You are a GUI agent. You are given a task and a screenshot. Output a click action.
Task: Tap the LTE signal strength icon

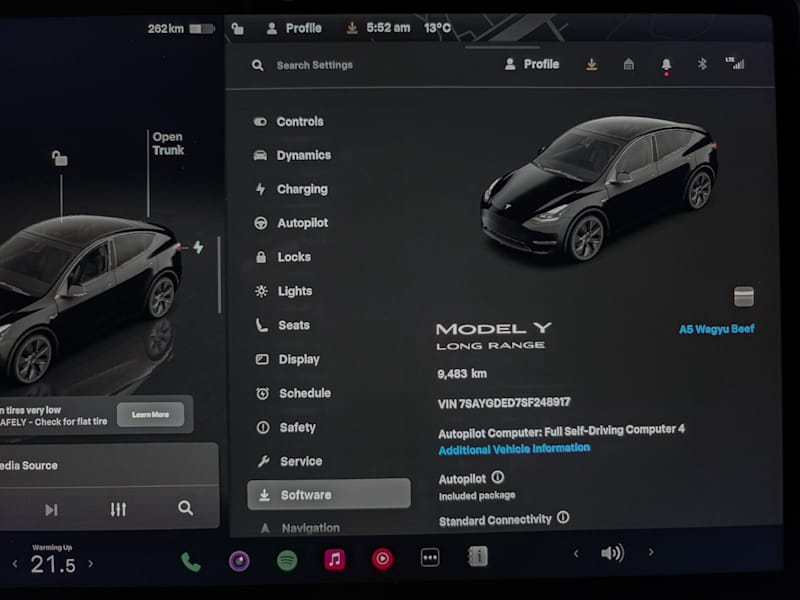735,63
